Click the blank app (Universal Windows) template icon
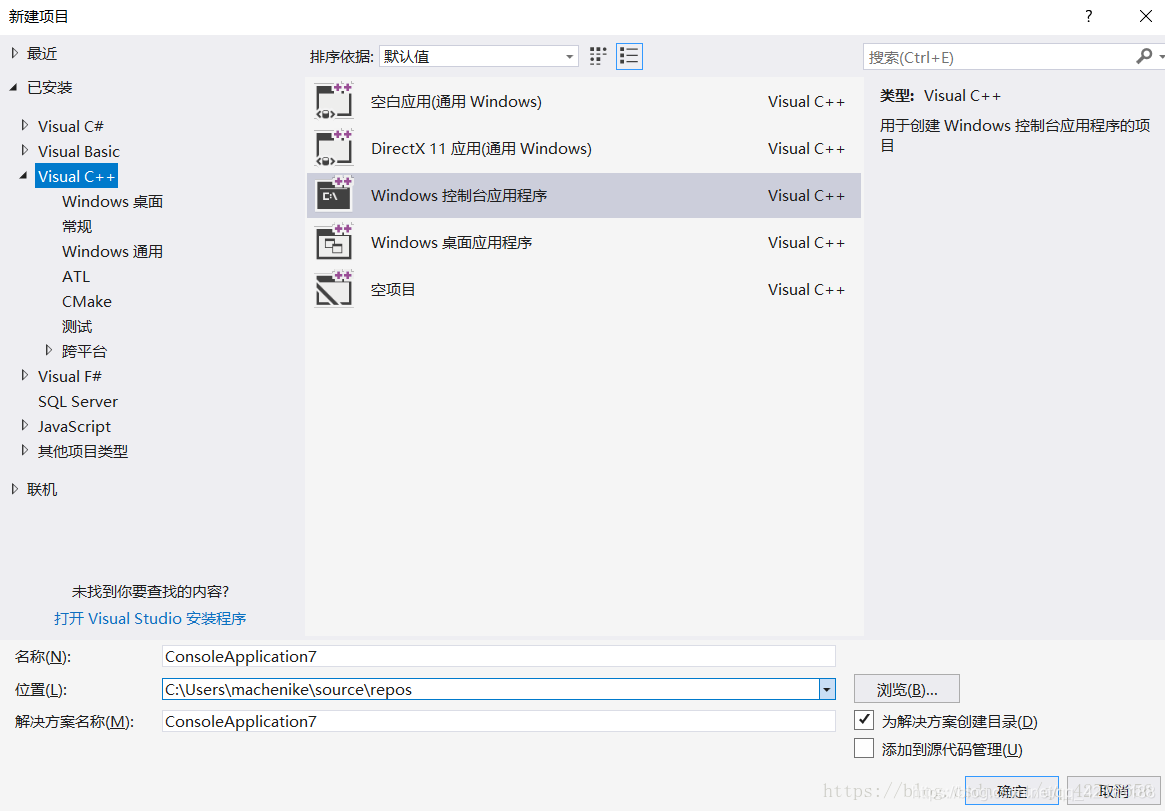The height and width of the screenshot is (811, 1165). click(x=334, y=102)
